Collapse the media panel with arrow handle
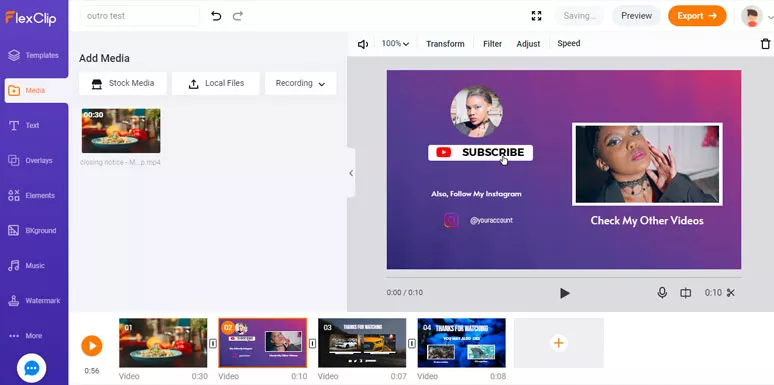 click(x=351, y=173)
